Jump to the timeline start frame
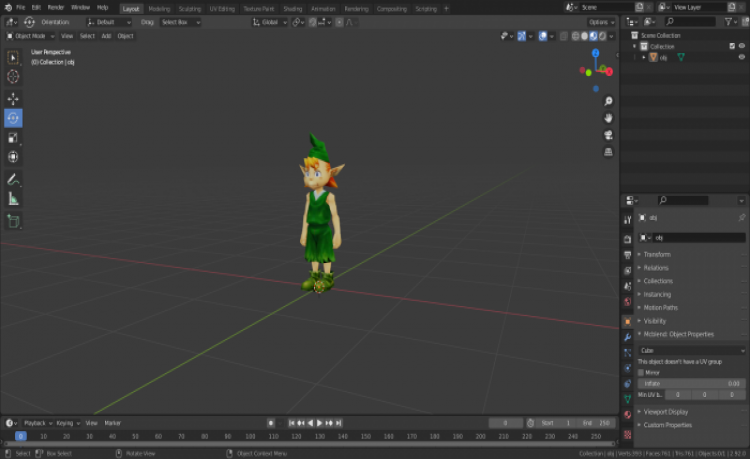Screen dimensions: 750x459 point(291,423)
